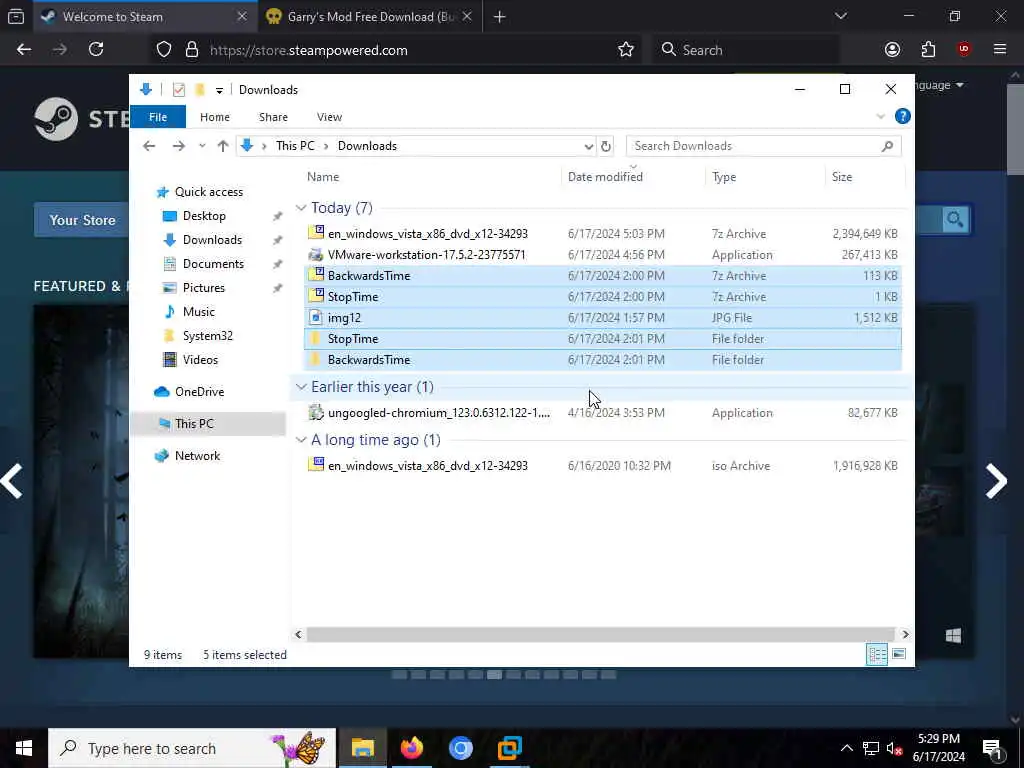Select OneDrive in the navigation pane

(x=199, y=392)
